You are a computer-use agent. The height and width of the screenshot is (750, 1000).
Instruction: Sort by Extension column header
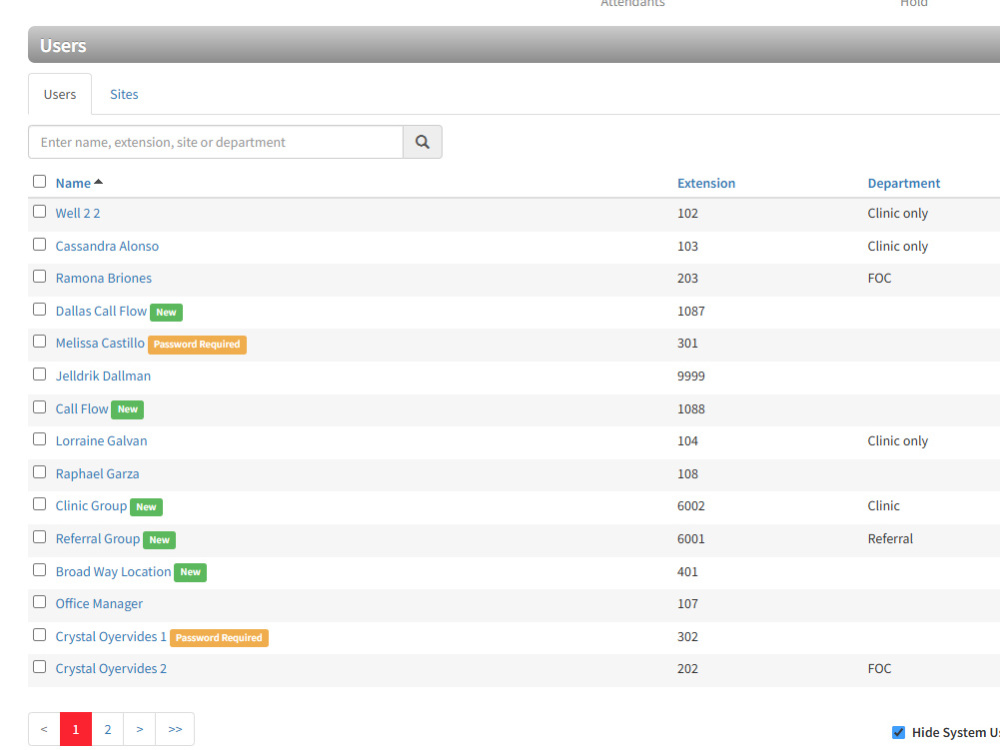(x=706, y=183)
